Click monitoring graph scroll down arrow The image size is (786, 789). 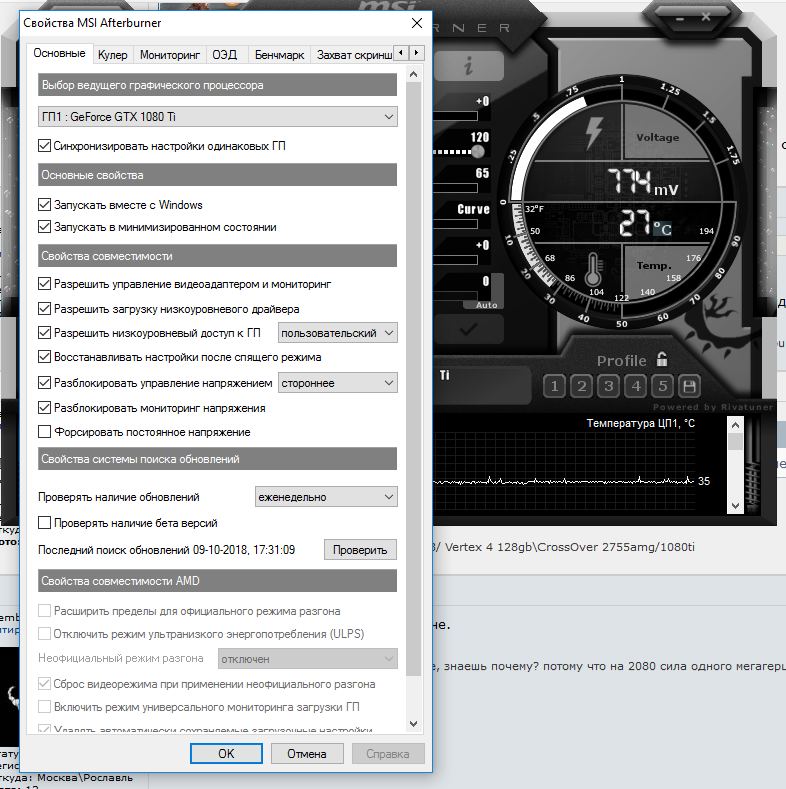pos(735,506)
